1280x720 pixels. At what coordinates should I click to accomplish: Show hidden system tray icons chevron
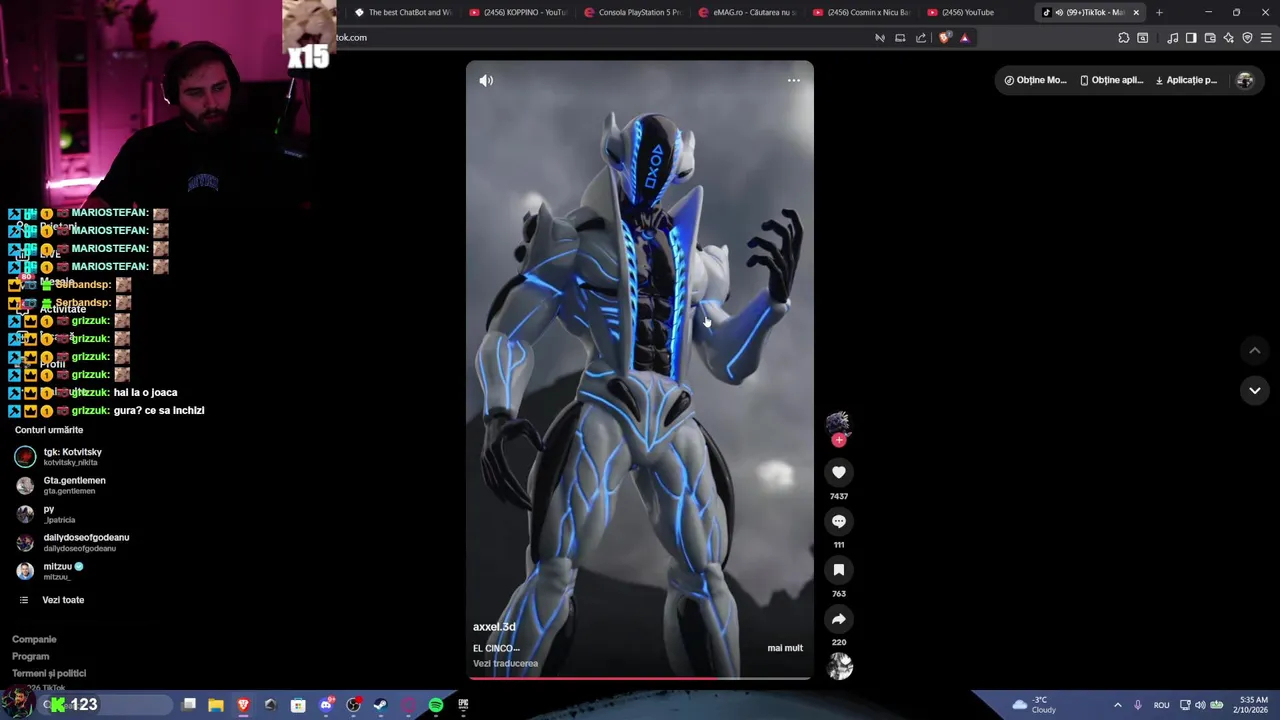1118,705
